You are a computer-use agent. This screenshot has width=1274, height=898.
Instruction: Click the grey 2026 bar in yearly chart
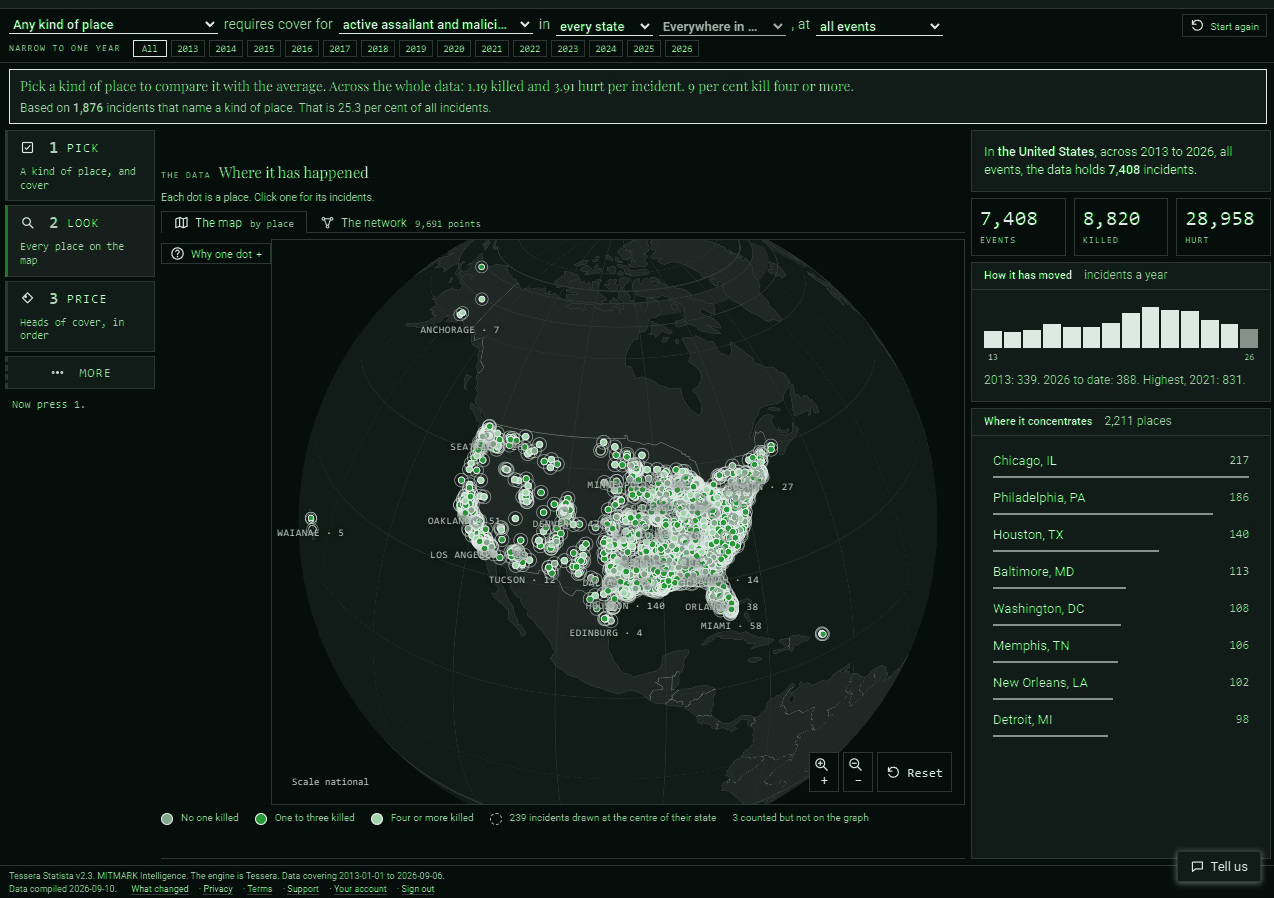pyautogui.click(x=1249, y=338)
